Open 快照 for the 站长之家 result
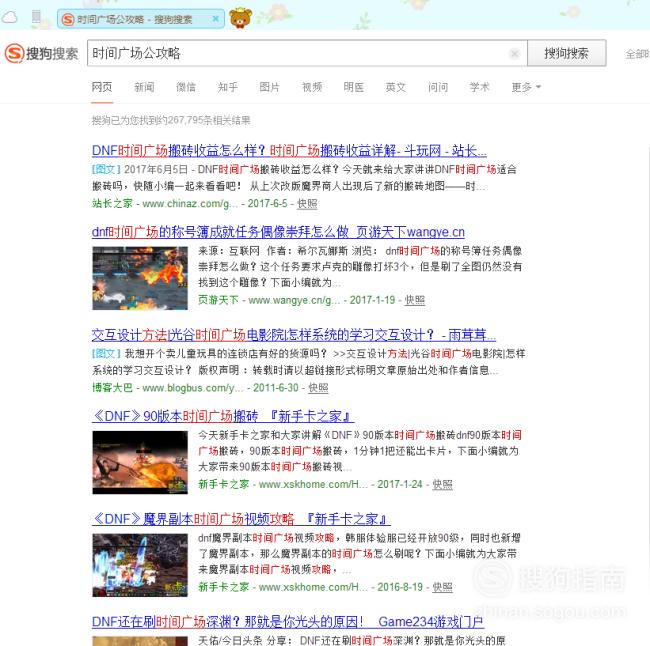650x646 pixels. click(307, 204)
